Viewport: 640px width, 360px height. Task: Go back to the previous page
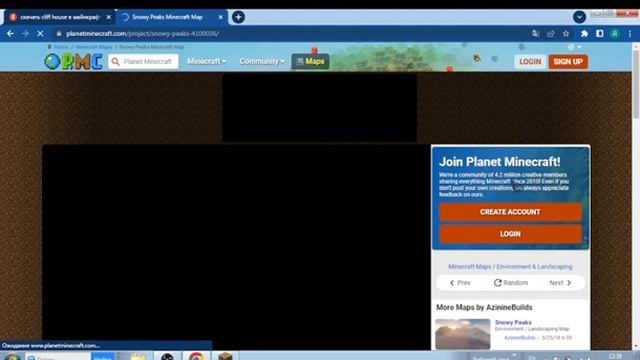[10, 33]
